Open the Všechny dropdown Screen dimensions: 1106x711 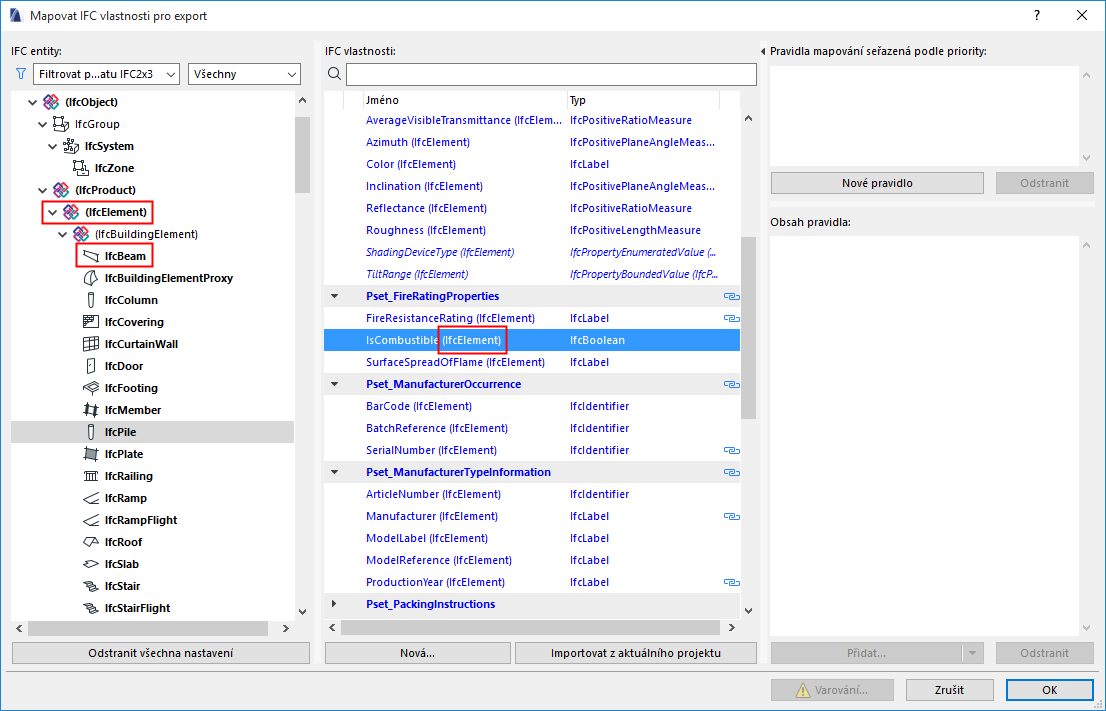tap(244, 74)
